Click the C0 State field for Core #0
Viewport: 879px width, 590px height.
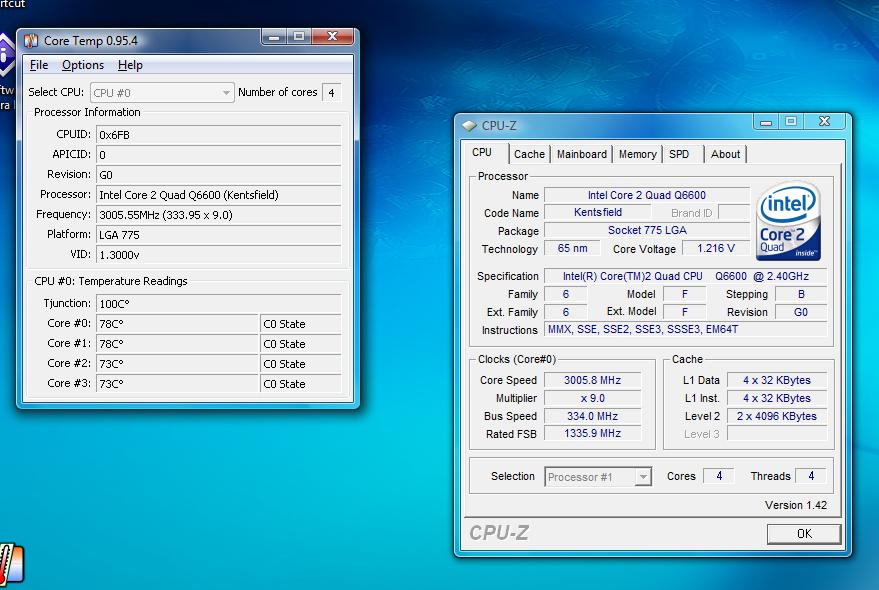click(x=300, y=324)
